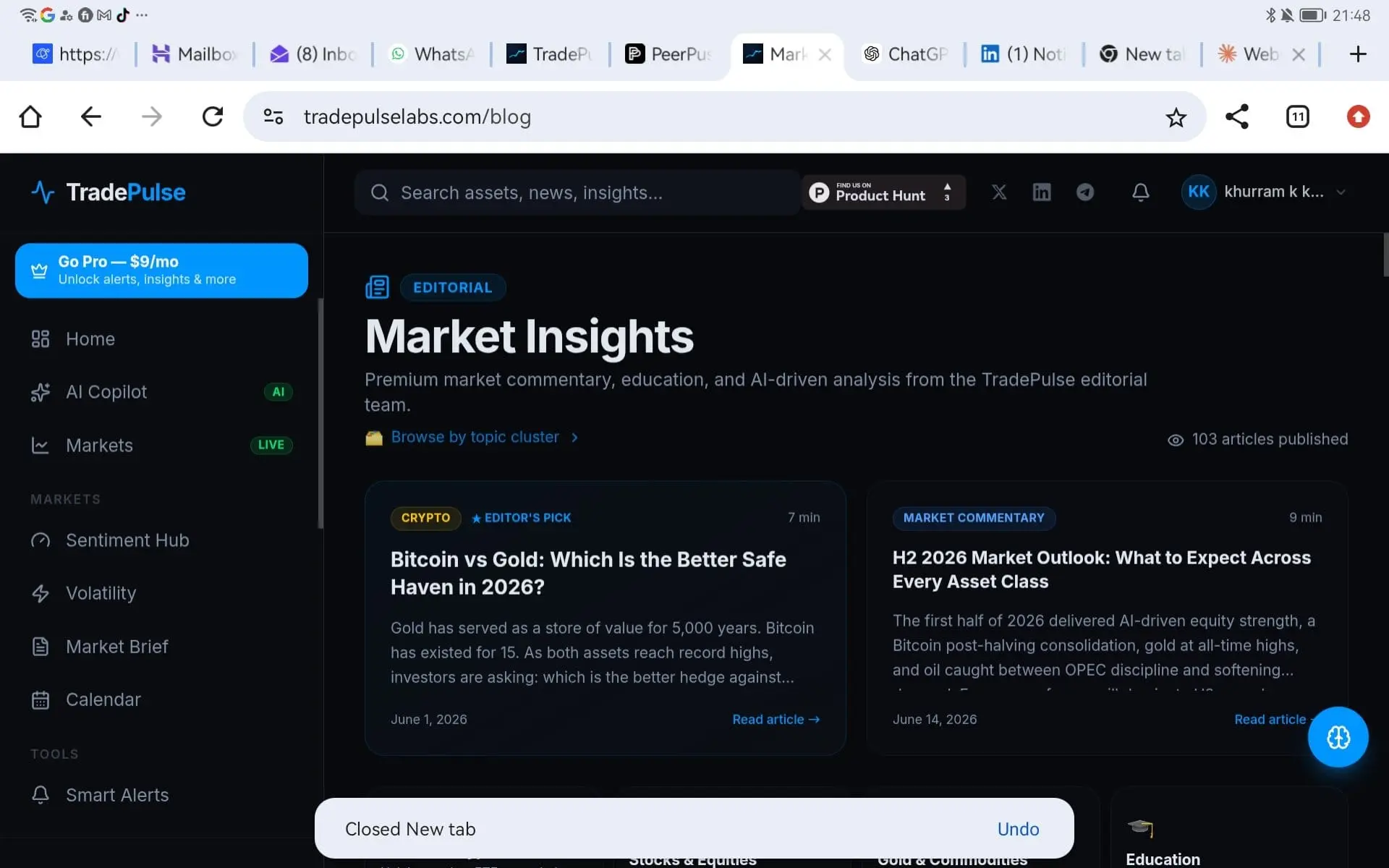Open Markets in the sidebar

coord(161,446)
